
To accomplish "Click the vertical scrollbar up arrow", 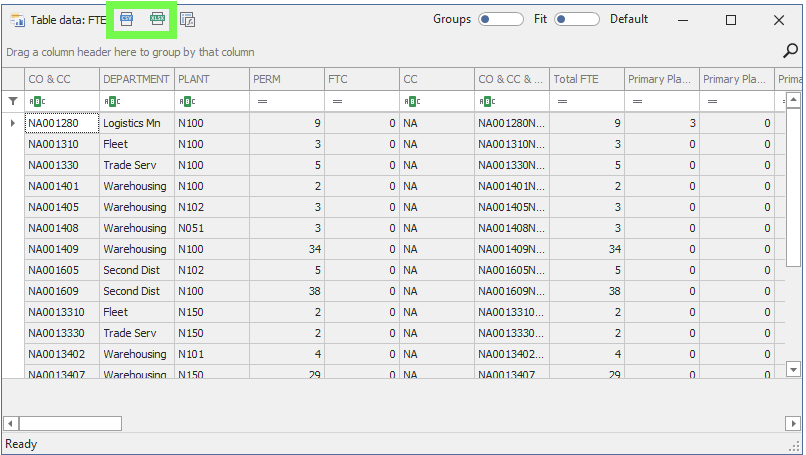I will 793,100.
